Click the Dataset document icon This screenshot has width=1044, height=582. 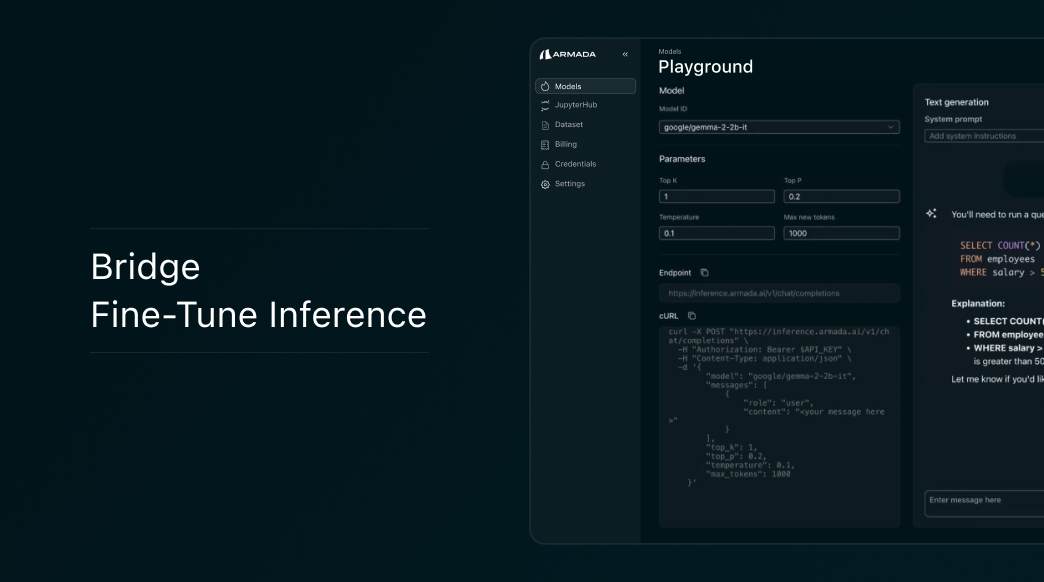(x=545, y=125)
